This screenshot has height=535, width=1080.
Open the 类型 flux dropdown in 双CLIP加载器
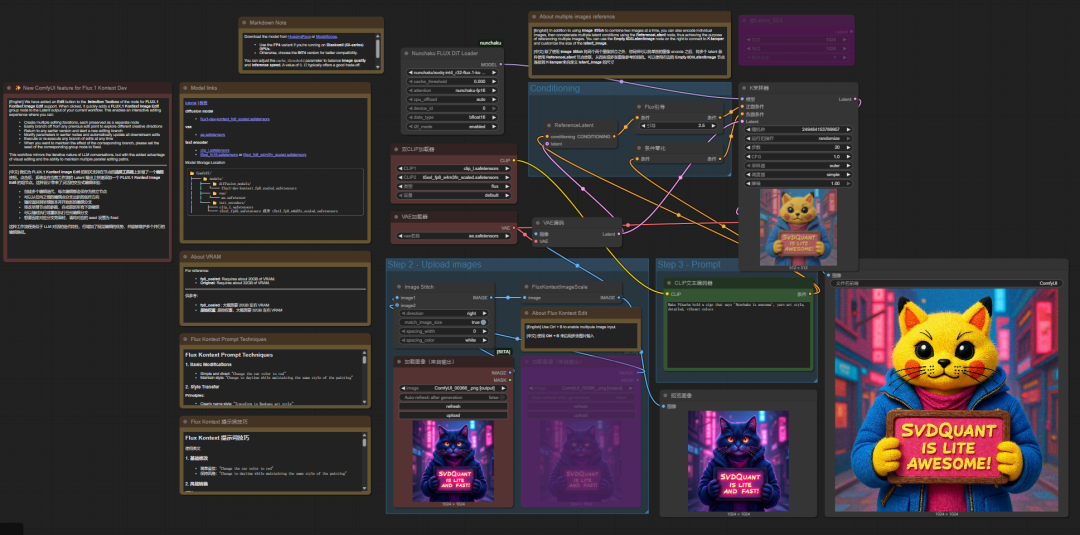[x=454, y=186]
